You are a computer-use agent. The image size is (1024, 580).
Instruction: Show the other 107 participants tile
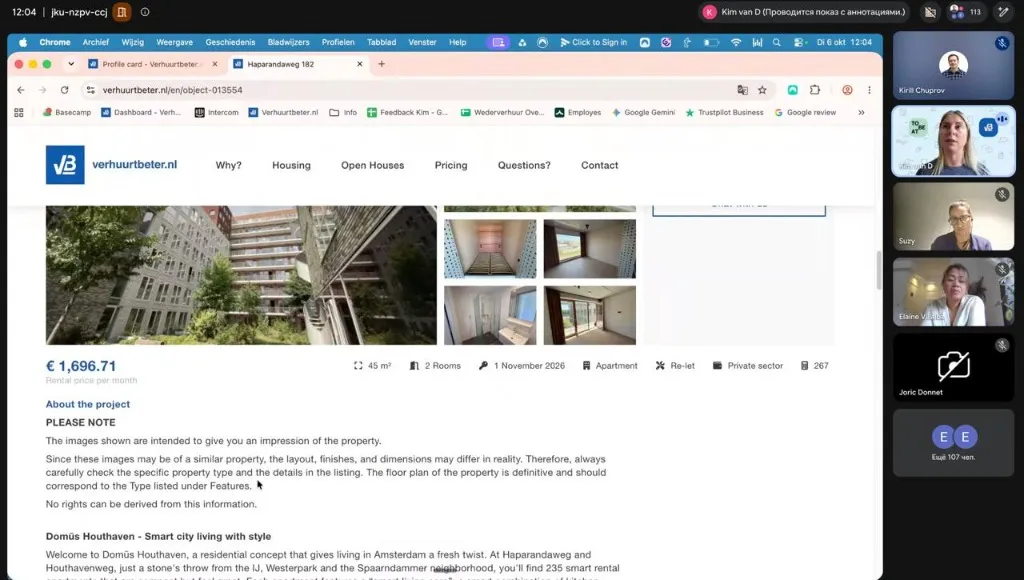tap(953, 443)
